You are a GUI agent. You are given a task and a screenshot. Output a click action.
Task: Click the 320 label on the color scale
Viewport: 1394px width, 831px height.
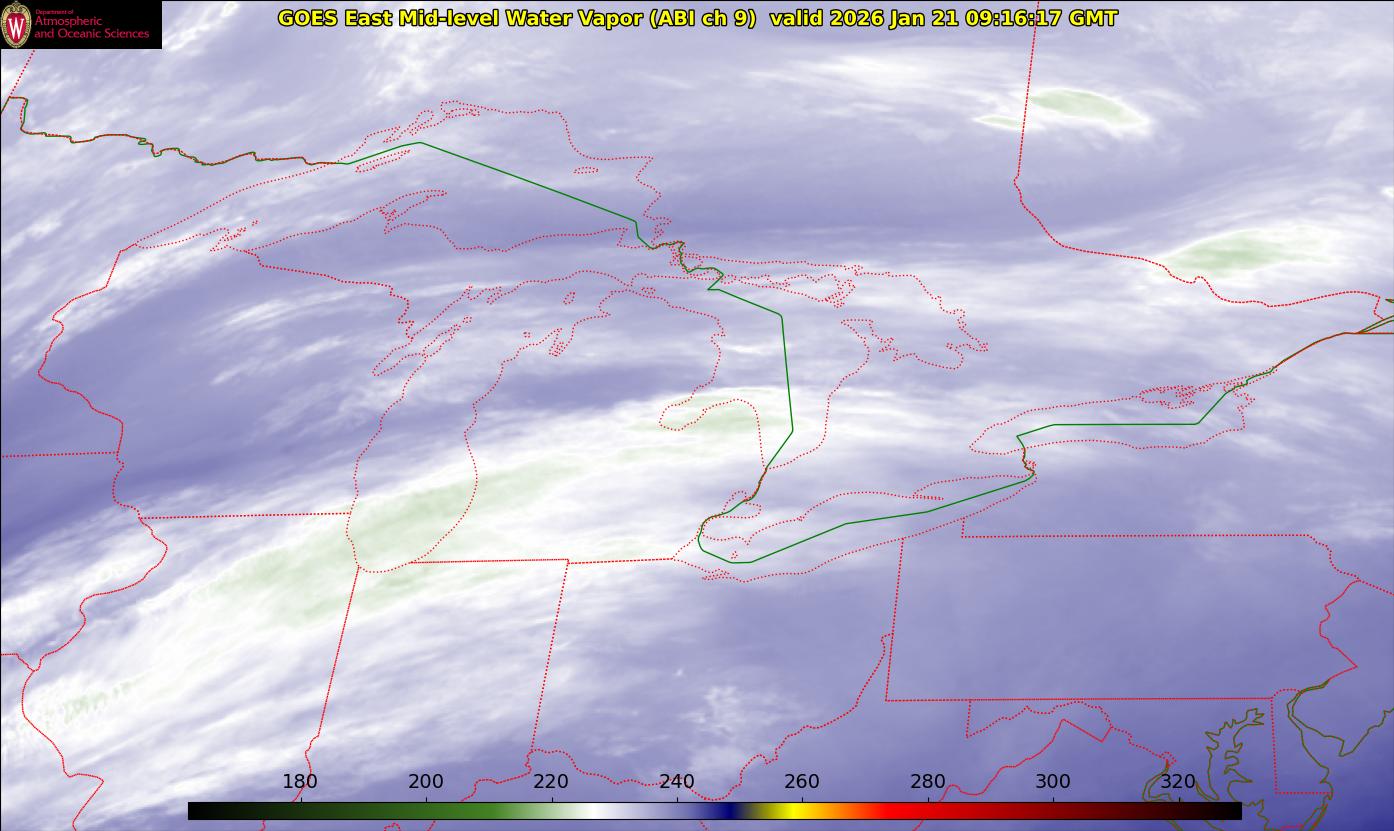tap(1179, 781)
